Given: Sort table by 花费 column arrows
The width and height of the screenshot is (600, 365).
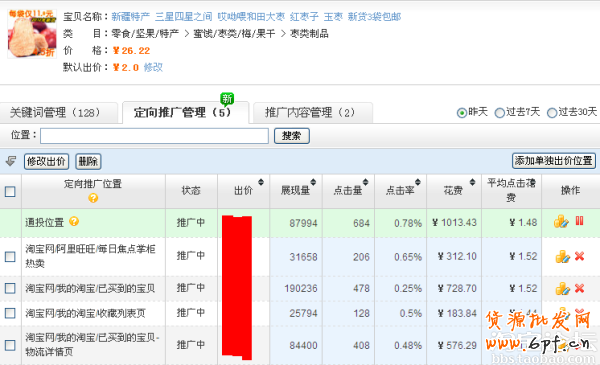Looking at the screenshot, I should point(473,182).
